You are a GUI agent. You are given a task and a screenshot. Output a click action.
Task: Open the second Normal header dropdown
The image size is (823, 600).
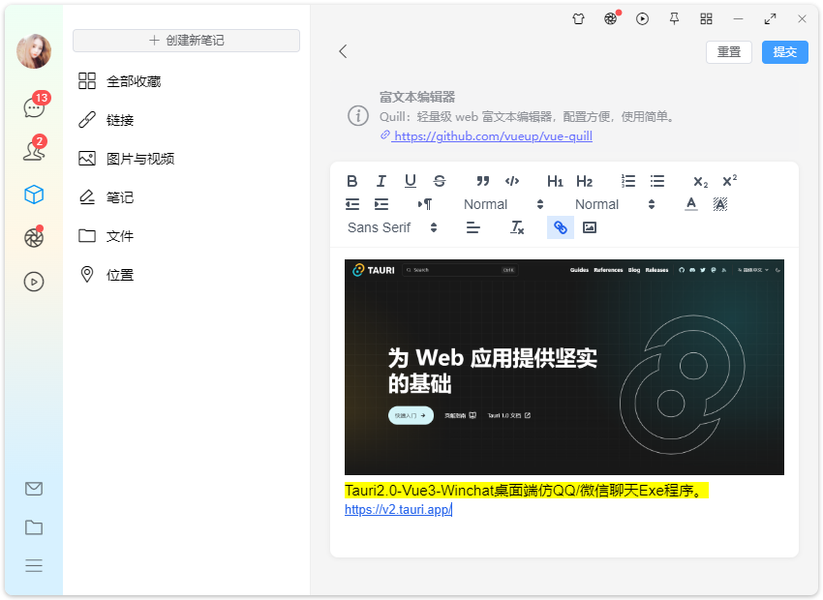[615, 204]
